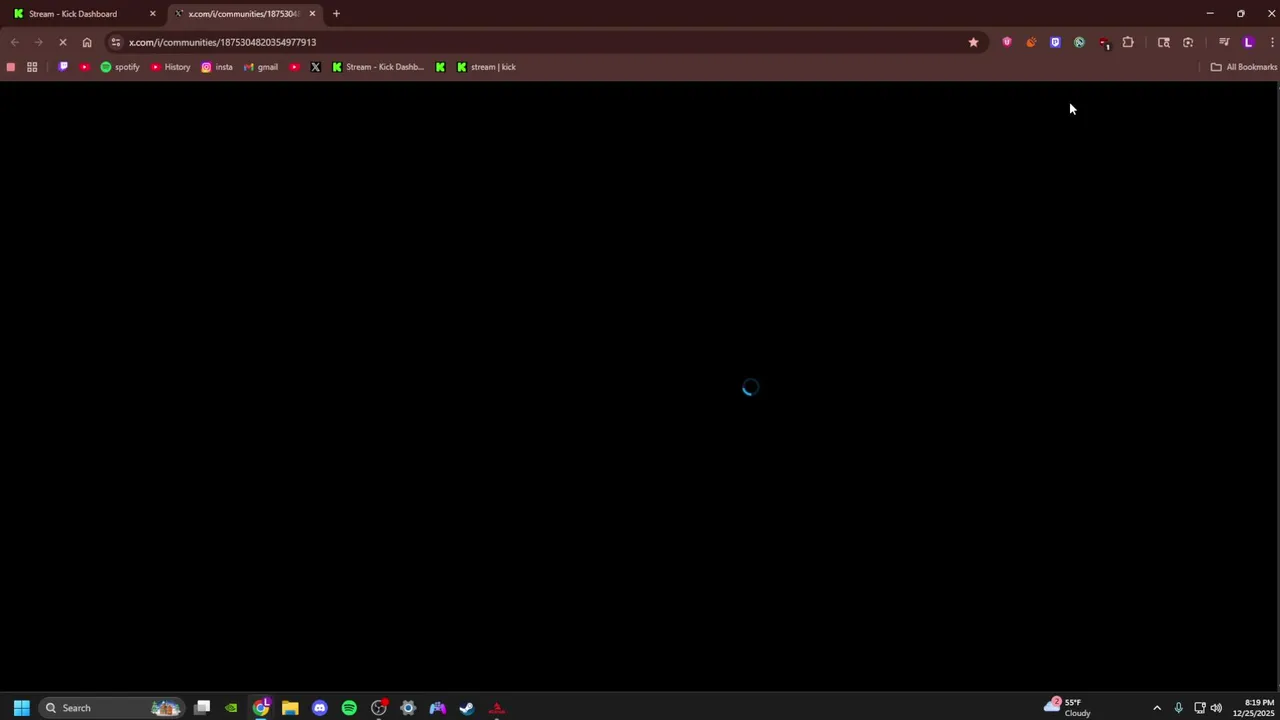Go to the browser home page
1280x720 pixels.
point(87,42)
